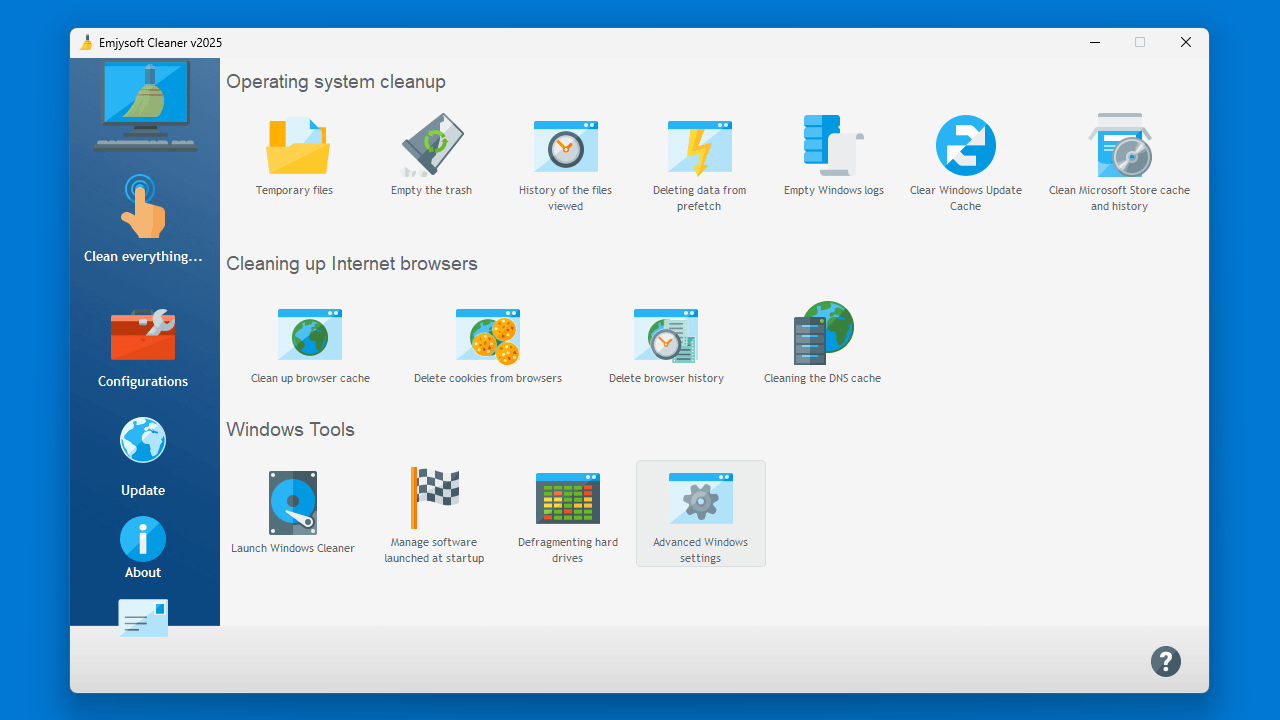Open the About info icon
1280x720 pixels.
143,539
